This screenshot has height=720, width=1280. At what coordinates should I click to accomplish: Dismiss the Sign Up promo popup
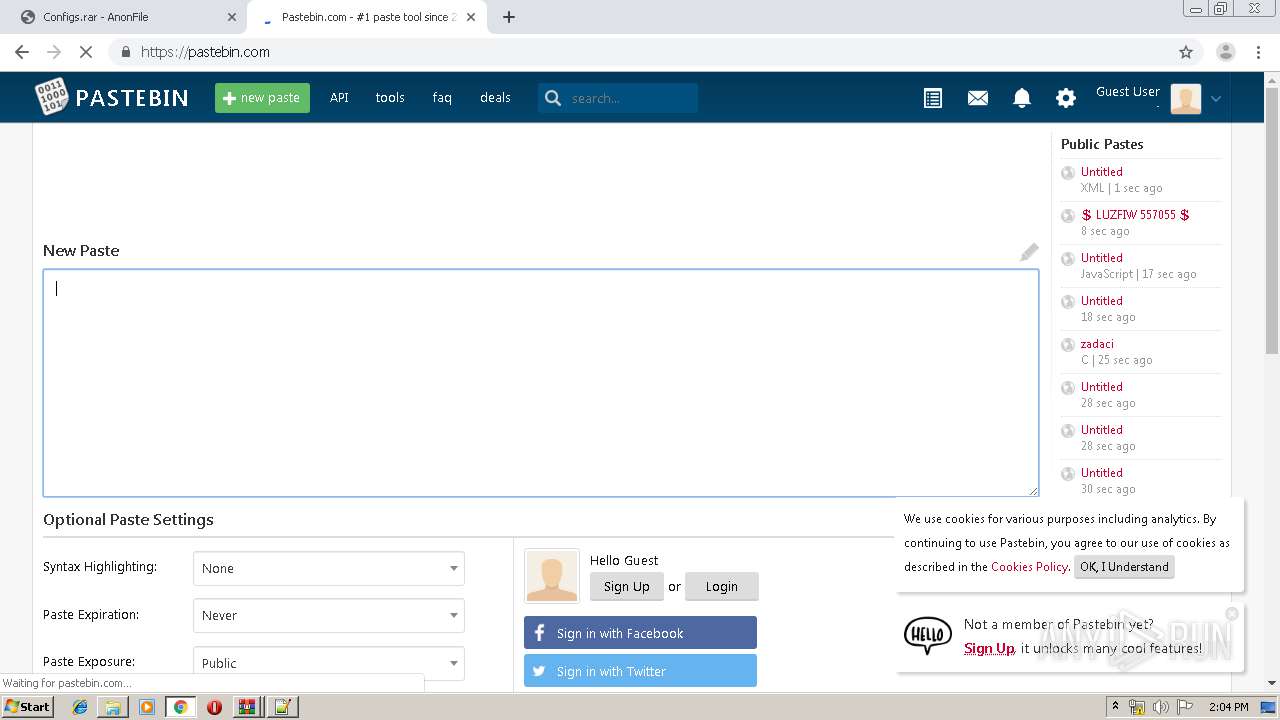[x=1232, y=613]
